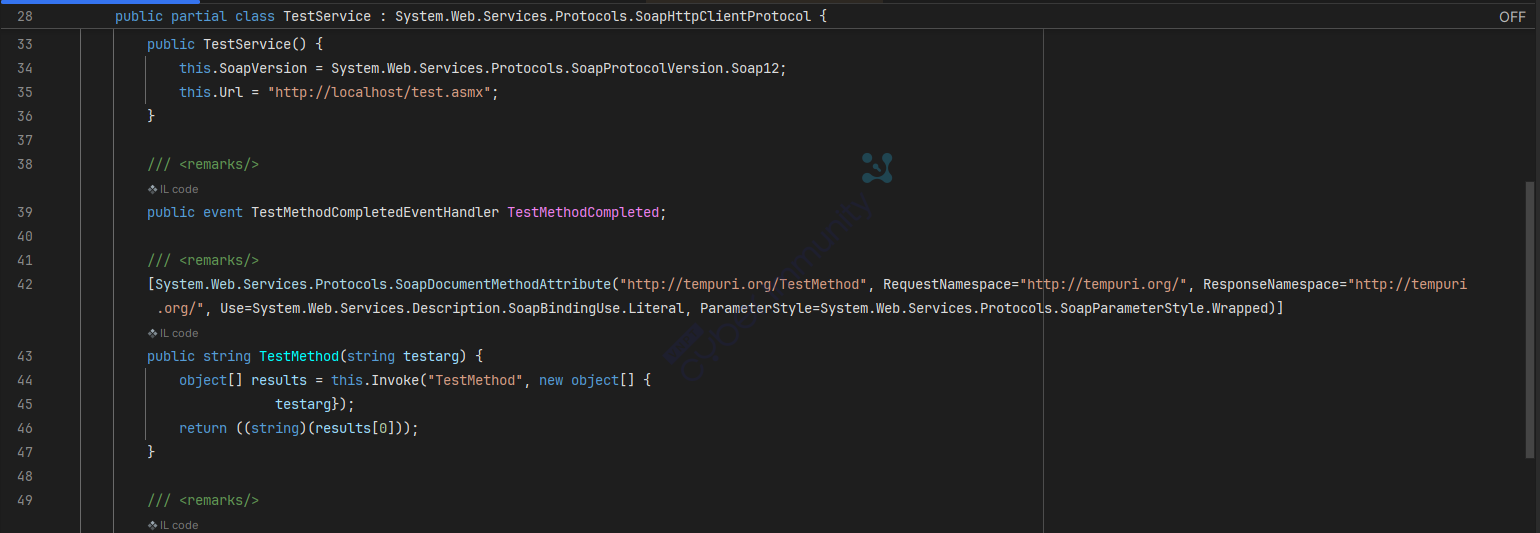The height and width of the screenshot is (533, 1540).
Task: Select line number 28 in sticky header
Action: tap(25, 17)
